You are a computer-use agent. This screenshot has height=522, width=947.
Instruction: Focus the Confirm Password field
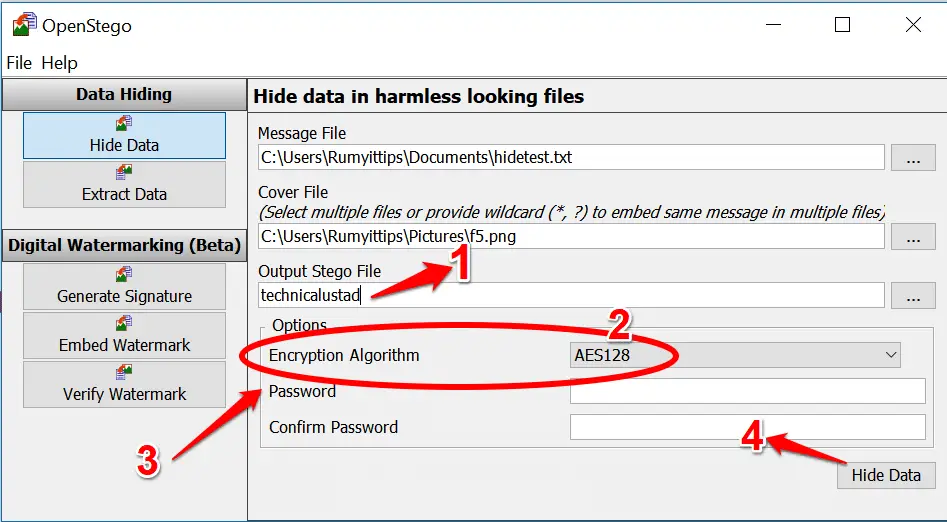[x=748, y=427]
